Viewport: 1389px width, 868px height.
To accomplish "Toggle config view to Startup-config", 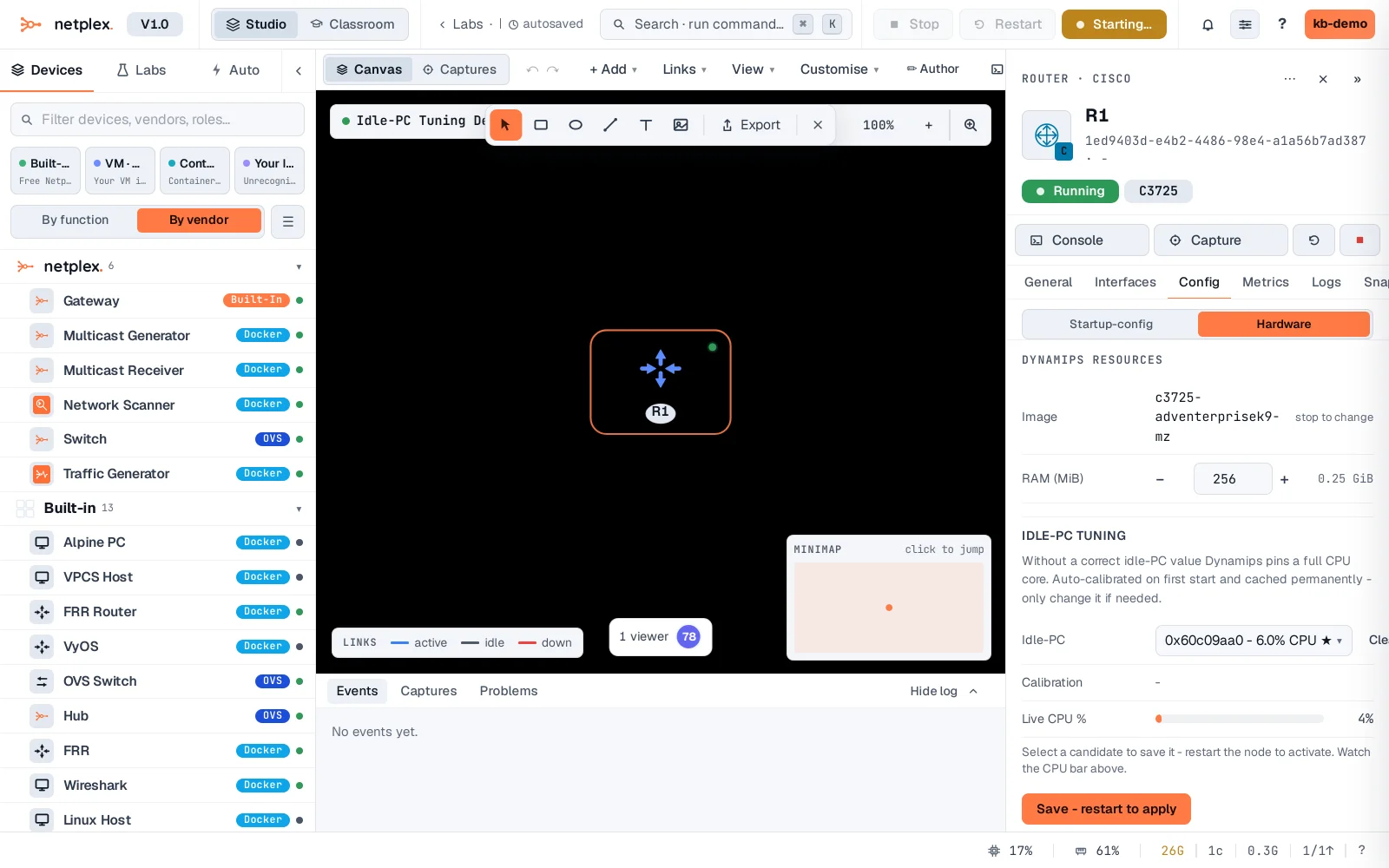I will [1110, 324].
